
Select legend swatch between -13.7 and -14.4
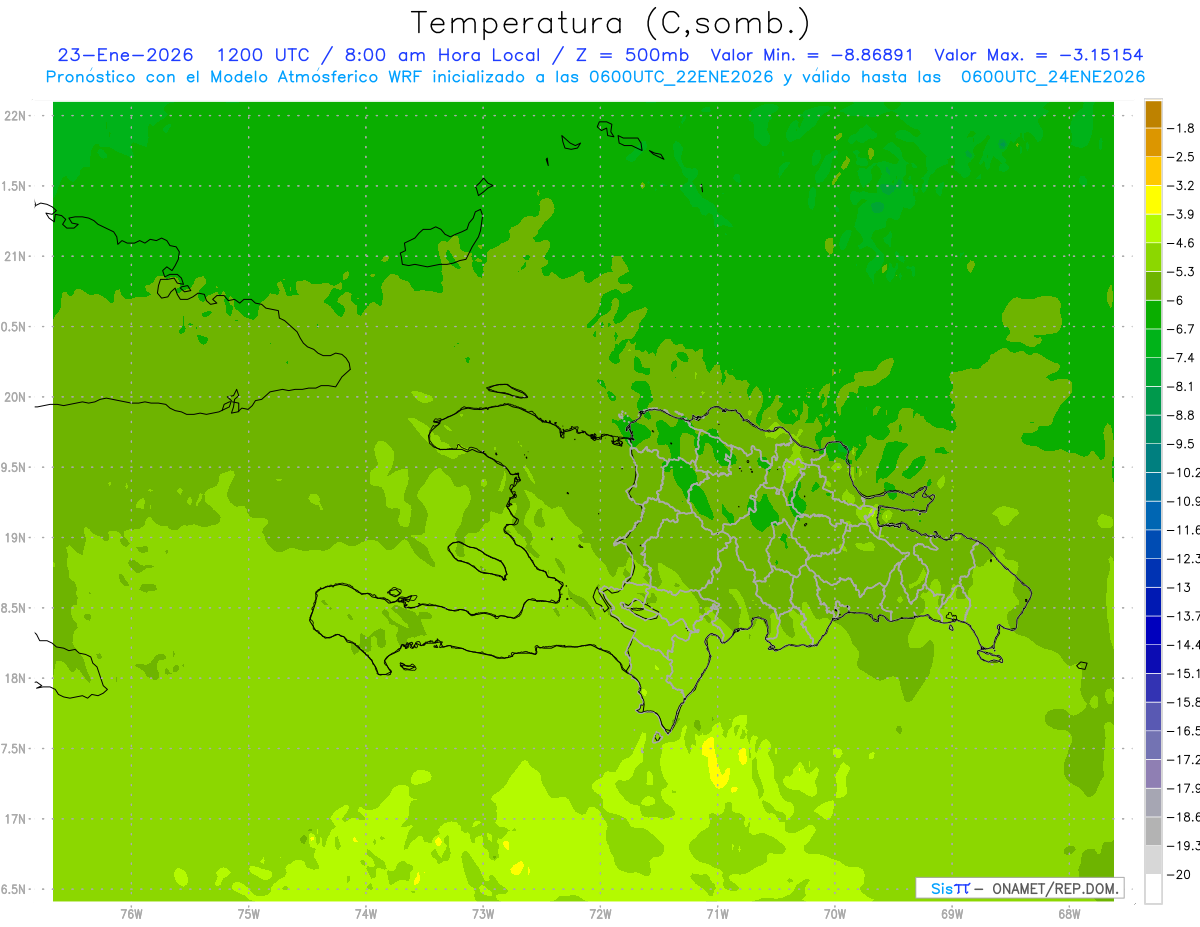click(1153, 630)
